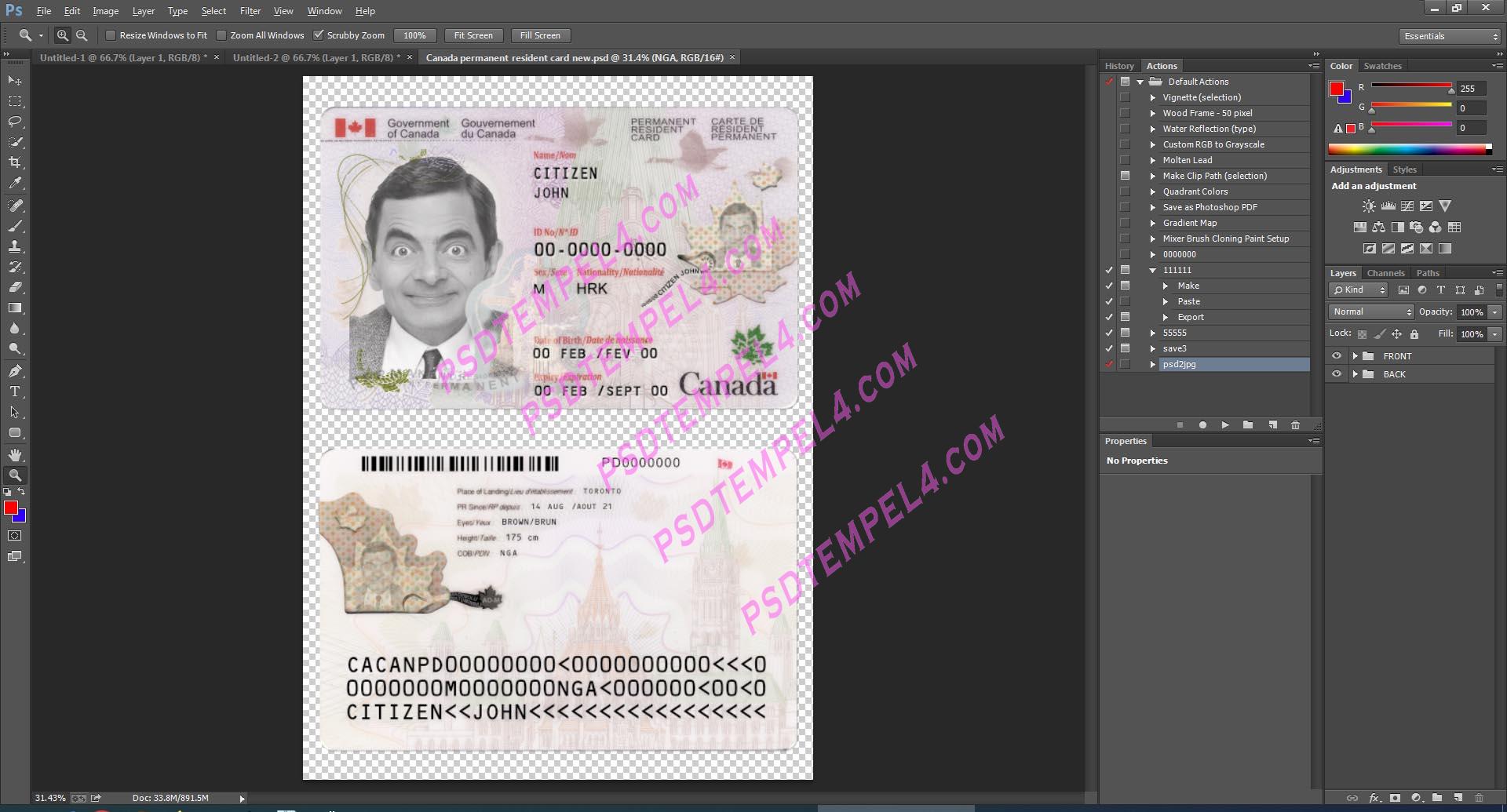
Task: Open the Filter menu
Action: (x=250, y=10)
